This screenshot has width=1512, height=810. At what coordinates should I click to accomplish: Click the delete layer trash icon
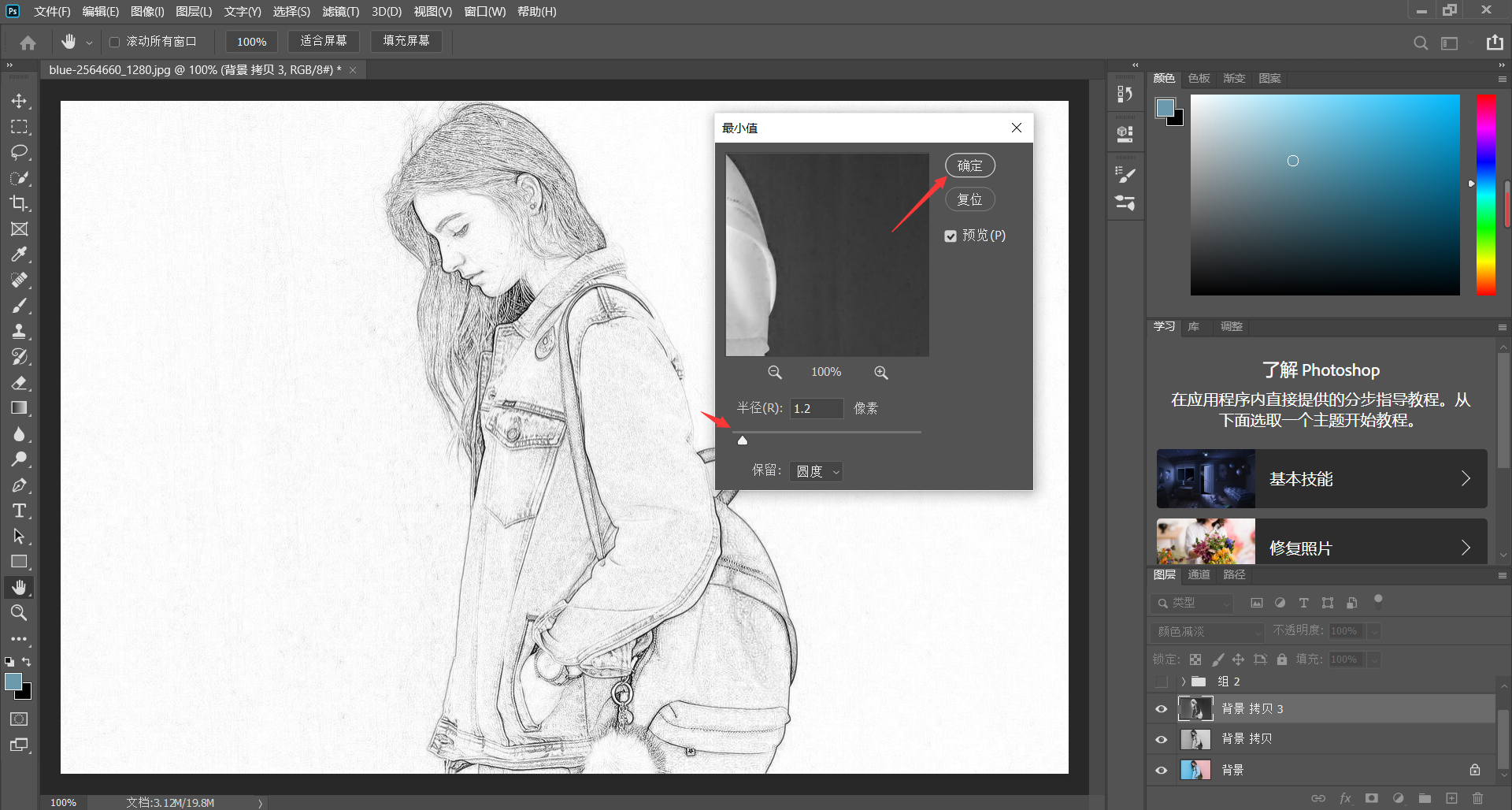1477,798
